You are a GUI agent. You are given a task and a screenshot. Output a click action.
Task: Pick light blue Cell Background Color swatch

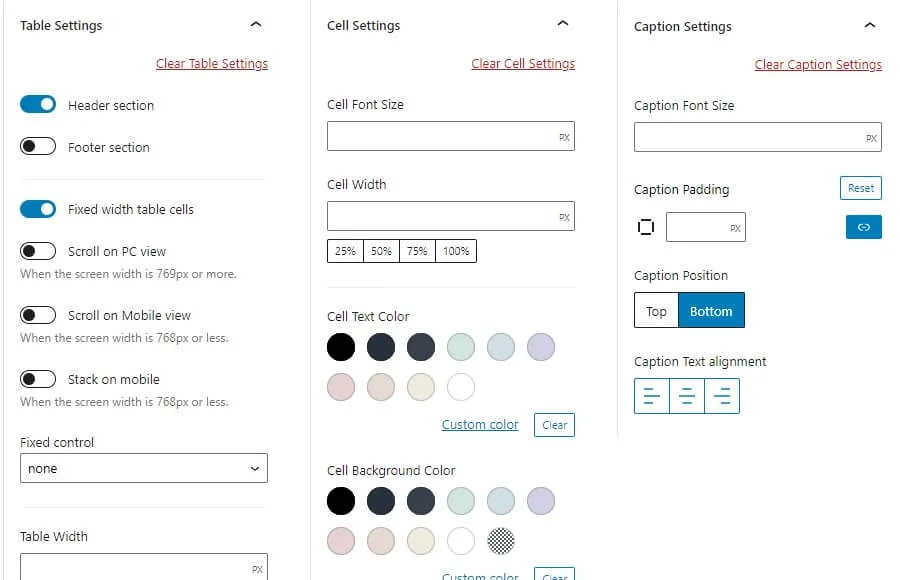tap(501, 501)
